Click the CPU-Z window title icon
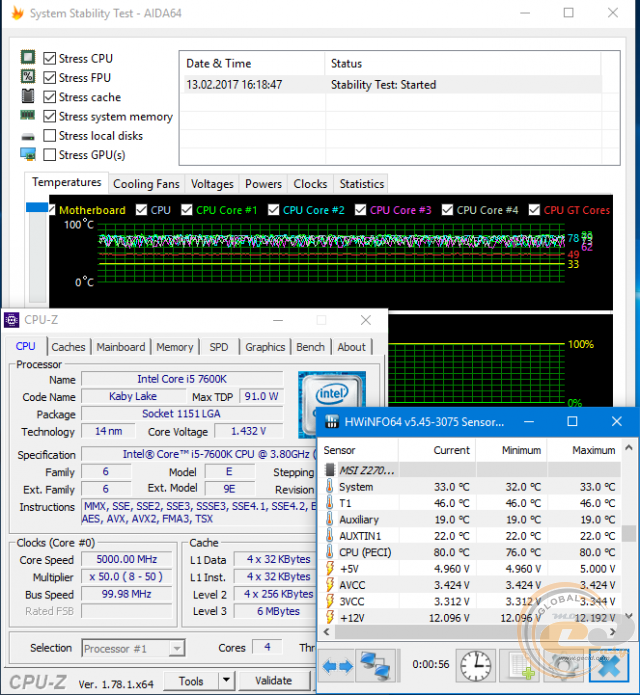640x695 pixels. 12,320
